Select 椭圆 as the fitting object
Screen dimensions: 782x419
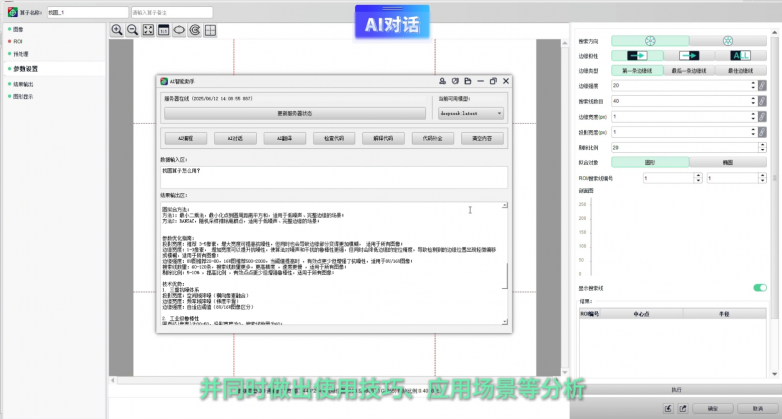tap(727, 161)
